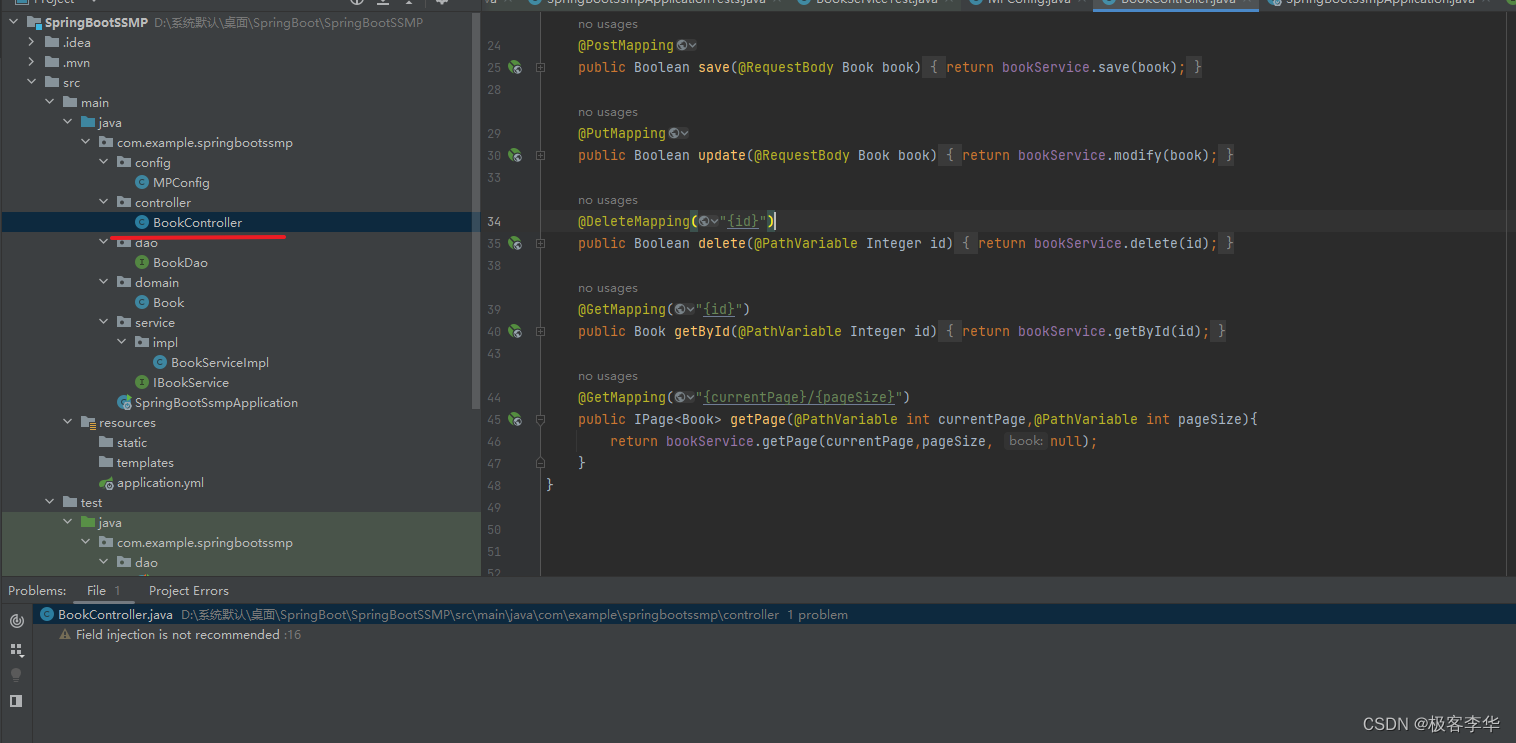
Task: Collapse the controller folder in project tree
Action: tap(104, 203)
